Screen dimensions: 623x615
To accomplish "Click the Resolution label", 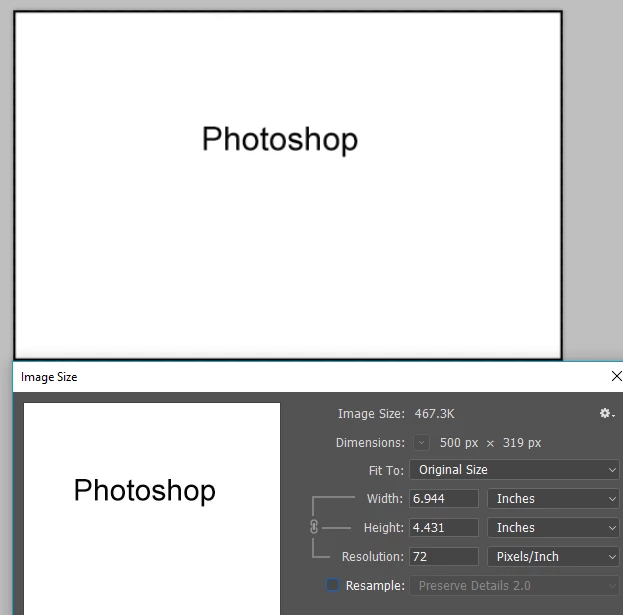I will 373,557.
